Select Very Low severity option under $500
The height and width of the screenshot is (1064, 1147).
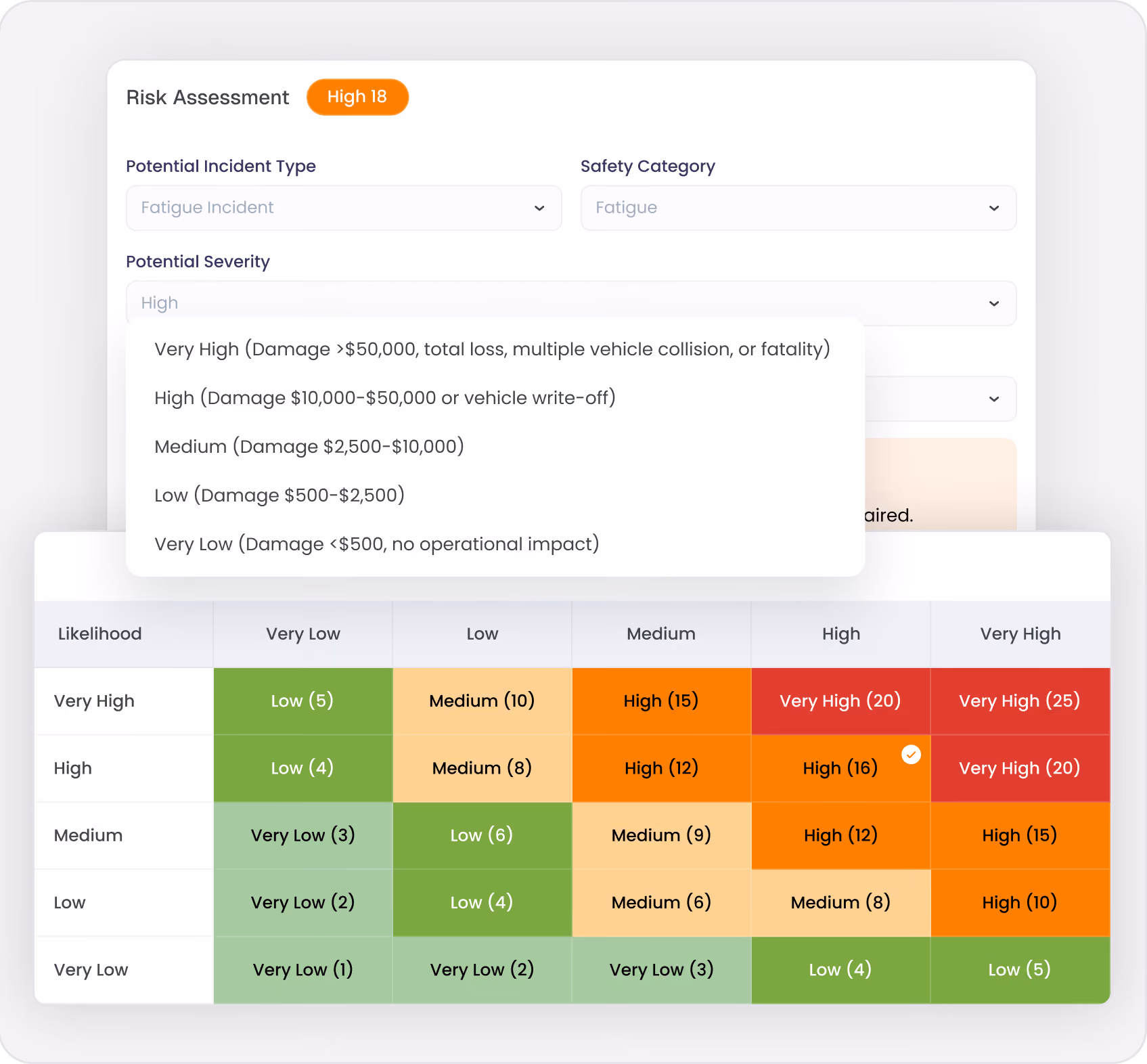pos(377,544)
